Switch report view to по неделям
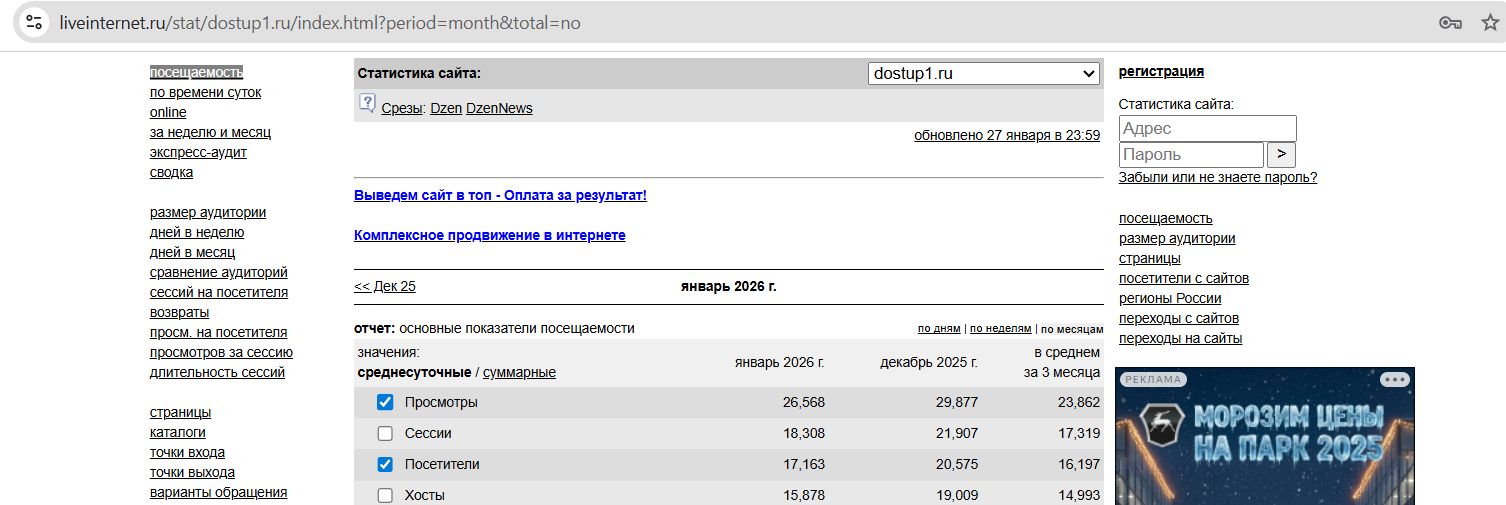 [1000, 329]
